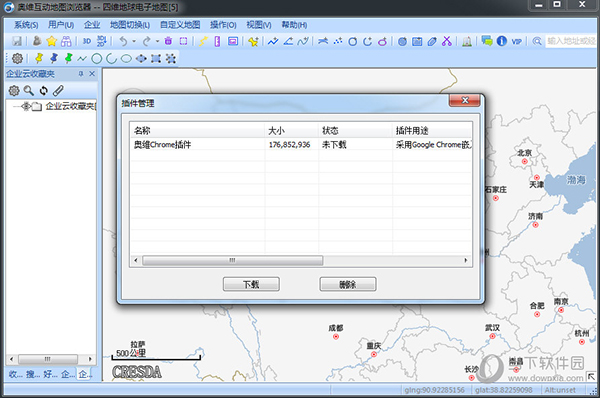Pin the 企业云收藏夹 panel

click(81, 73)
